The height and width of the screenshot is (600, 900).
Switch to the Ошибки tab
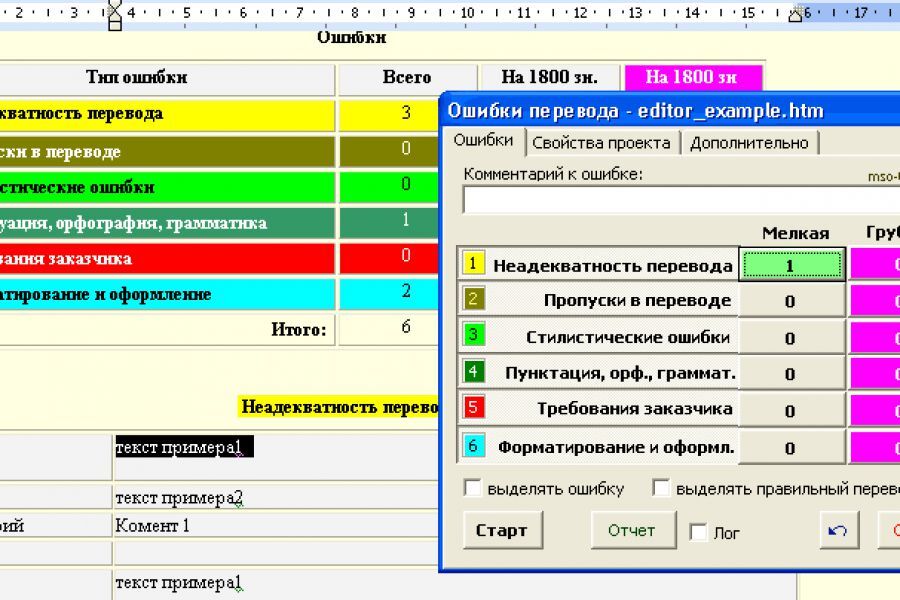click(x=483, y=141)
